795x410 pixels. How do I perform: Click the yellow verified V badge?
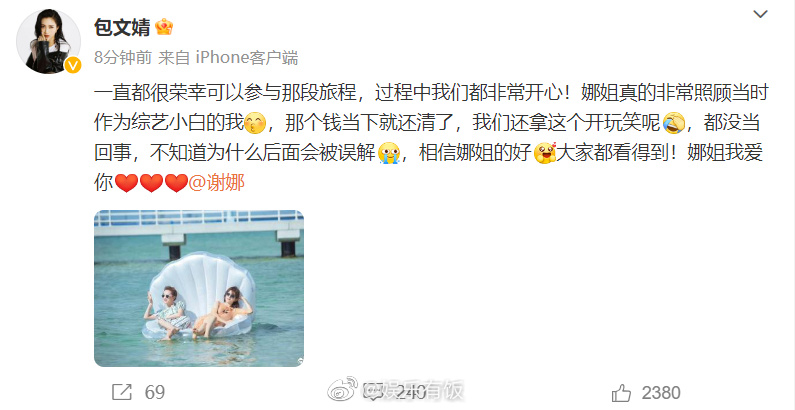(73, 65)
